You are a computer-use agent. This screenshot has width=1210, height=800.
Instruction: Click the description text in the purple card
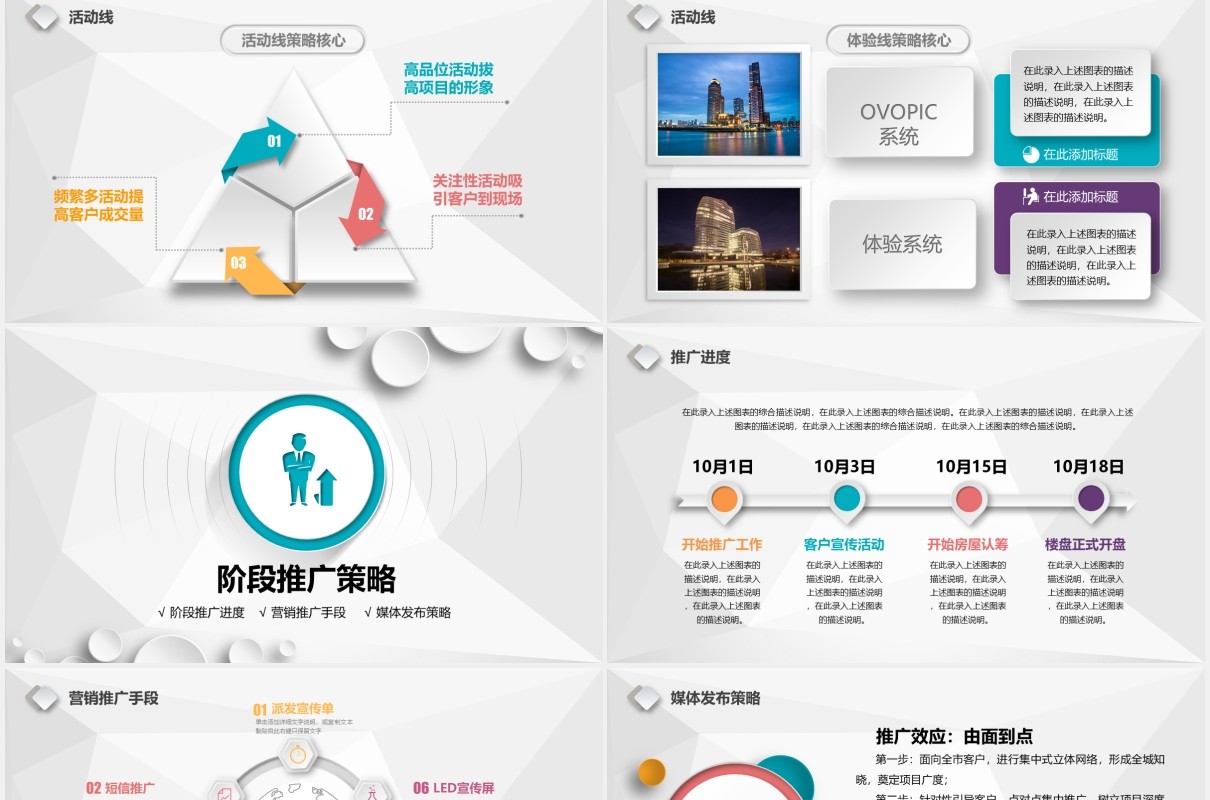pos(1081,257)
